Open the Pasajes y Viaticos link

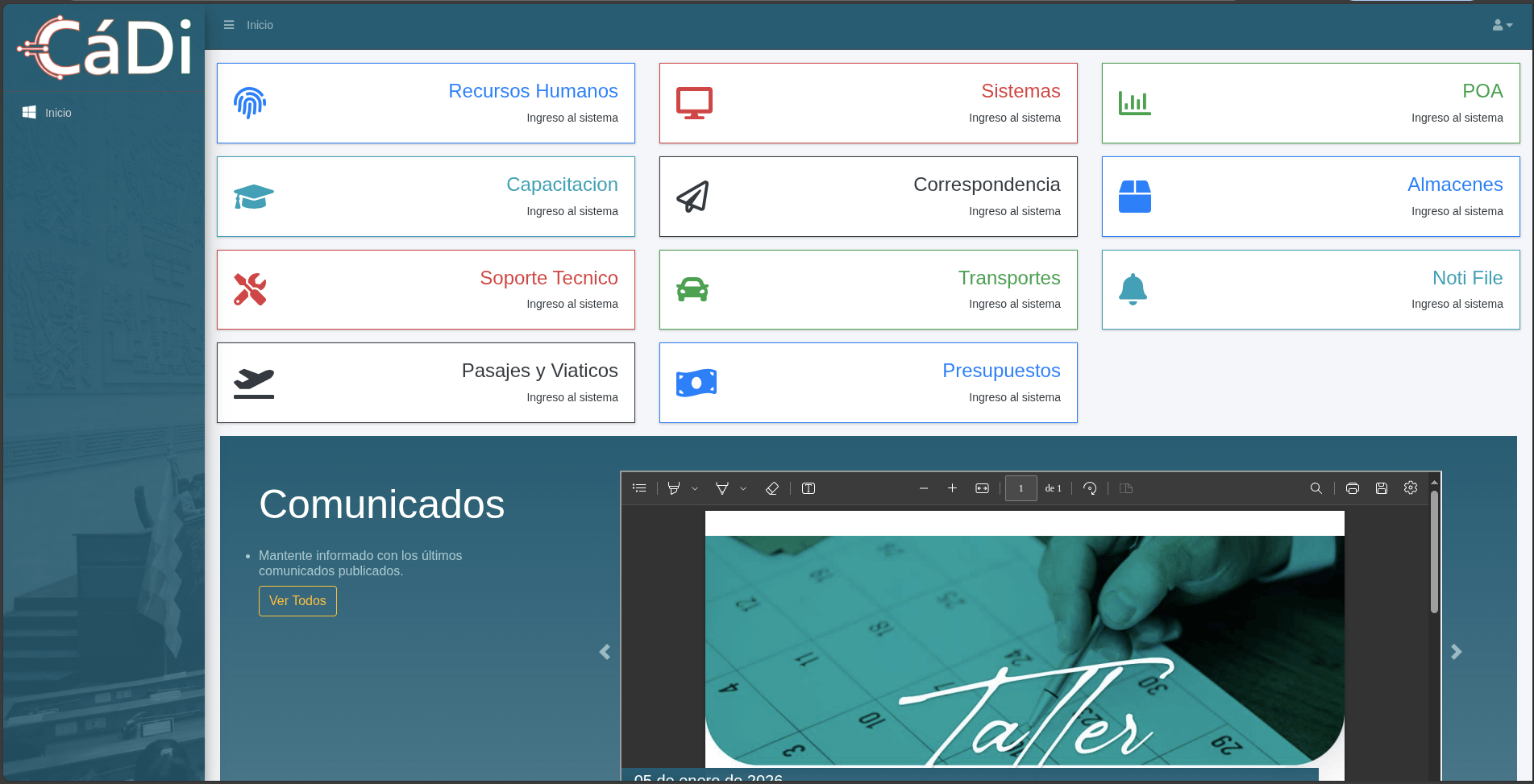click(x=540, y=371)
